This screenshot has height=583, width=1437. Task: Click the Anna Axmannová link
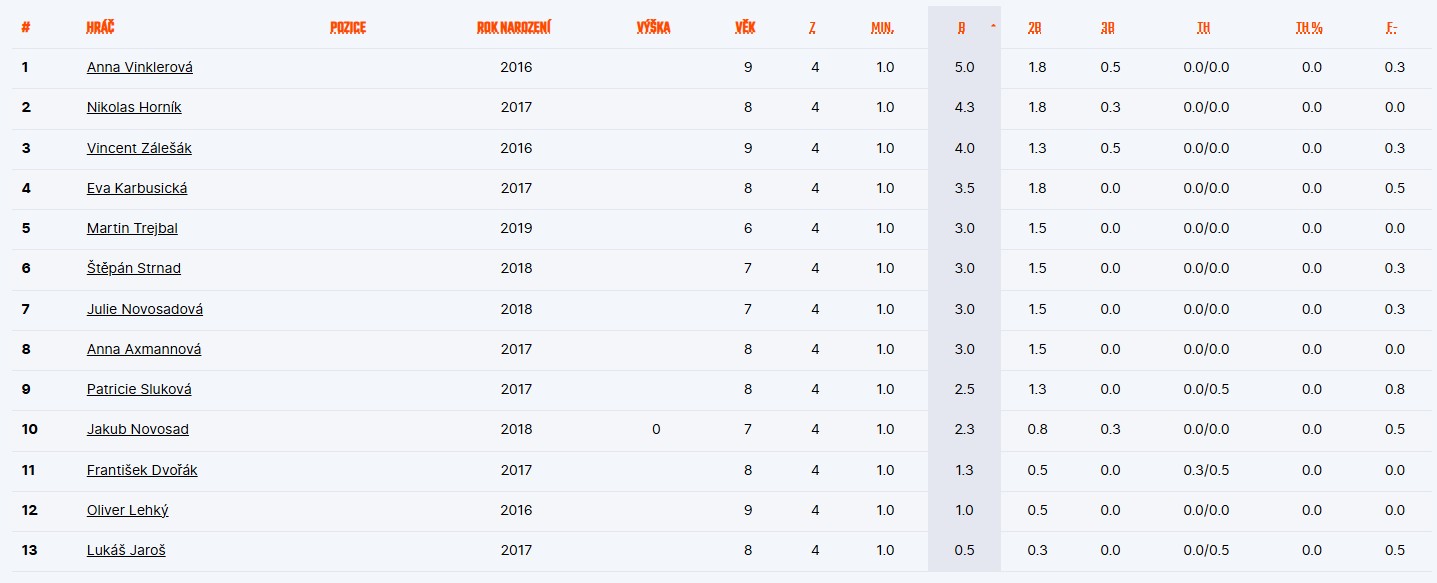(x=144, y=349)
